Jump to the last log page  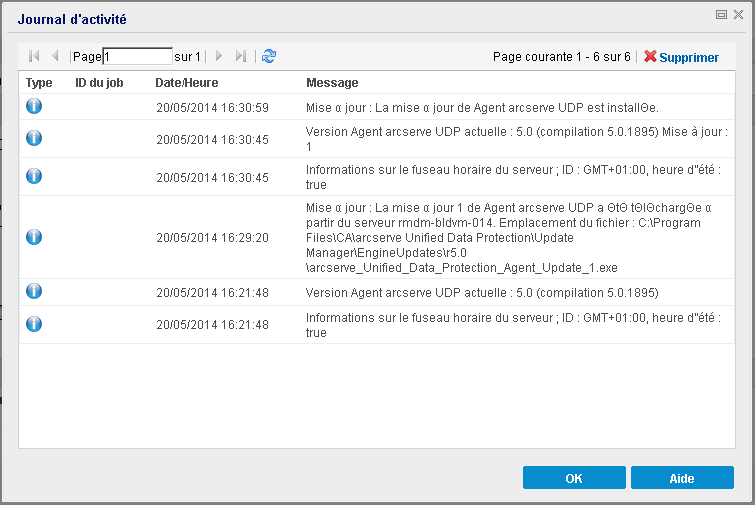coord(240,57)
